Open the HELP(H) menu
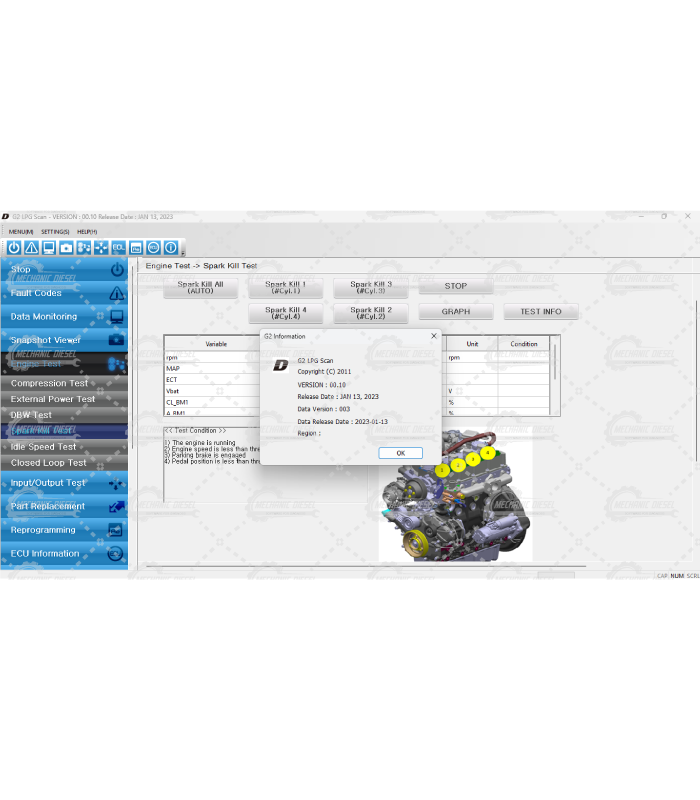 87,231
